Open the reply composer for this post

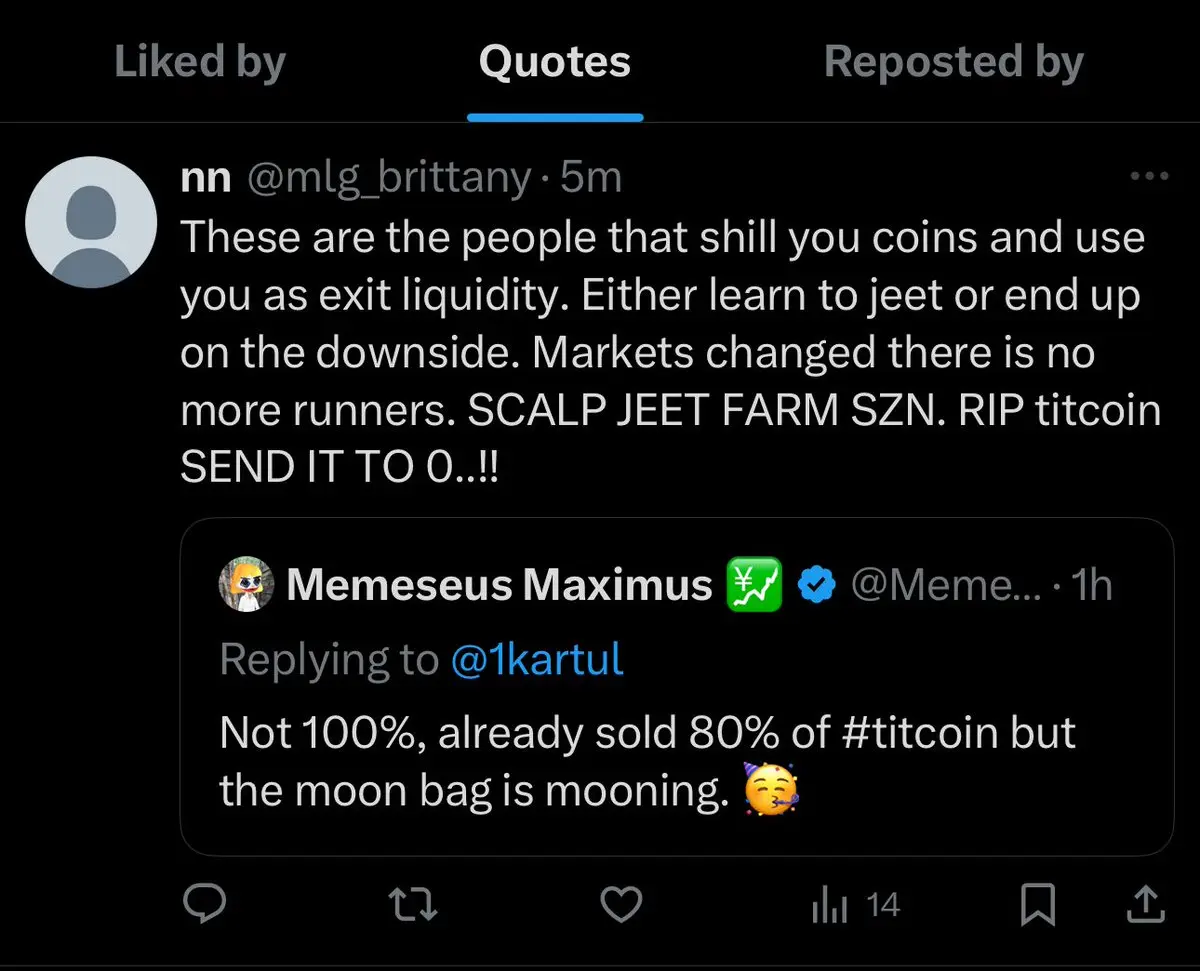tap(206, 905)
